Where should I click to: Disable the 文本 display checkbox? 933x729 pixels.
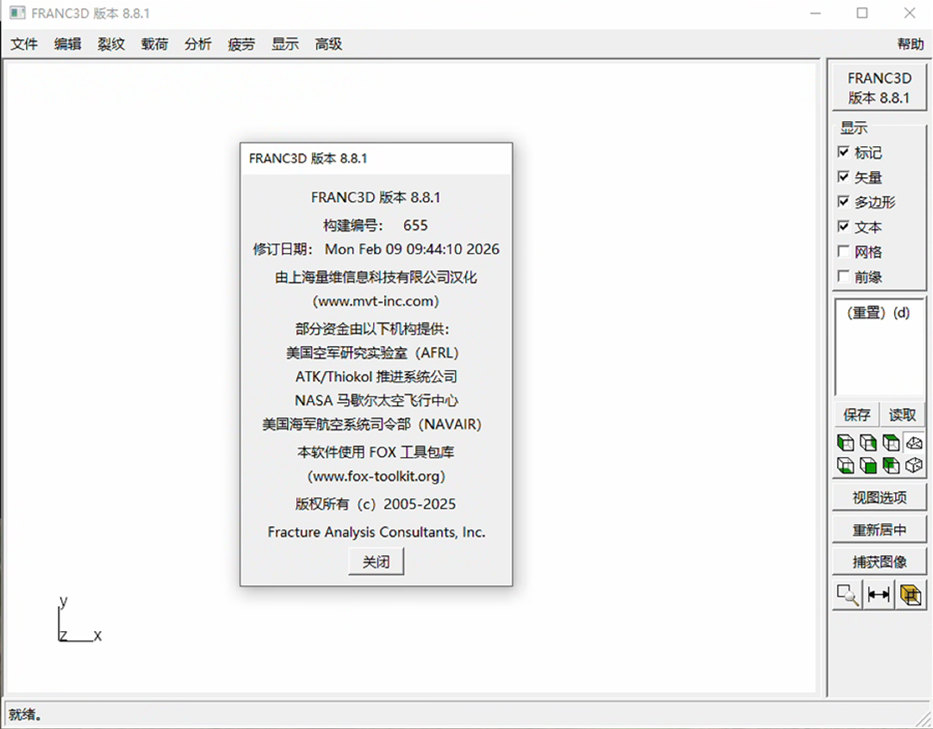[x=843, y=227]
